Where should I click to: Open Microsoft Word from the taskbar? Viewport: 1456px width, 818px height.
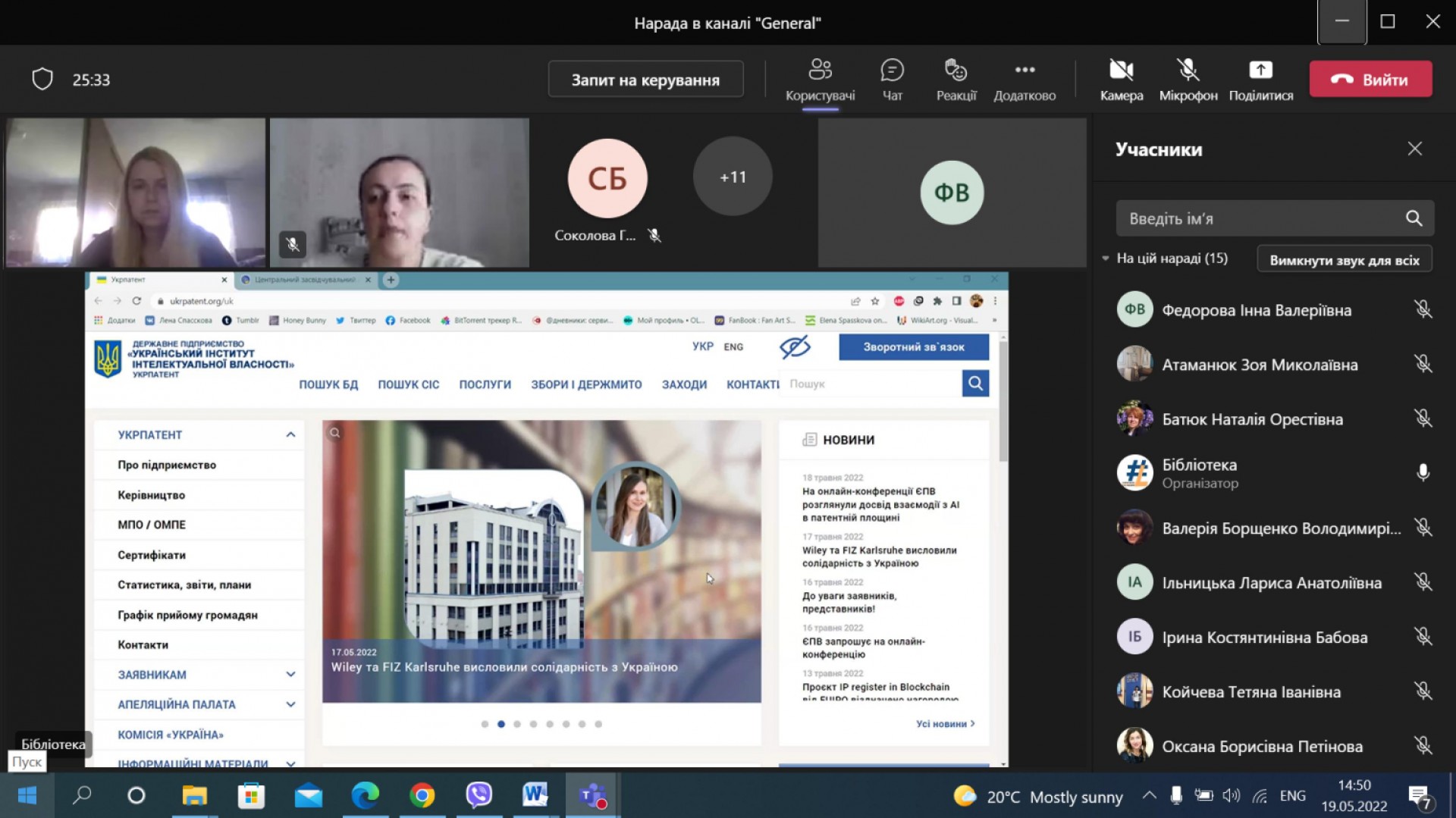pyautogui.click(x=535, y=795)
